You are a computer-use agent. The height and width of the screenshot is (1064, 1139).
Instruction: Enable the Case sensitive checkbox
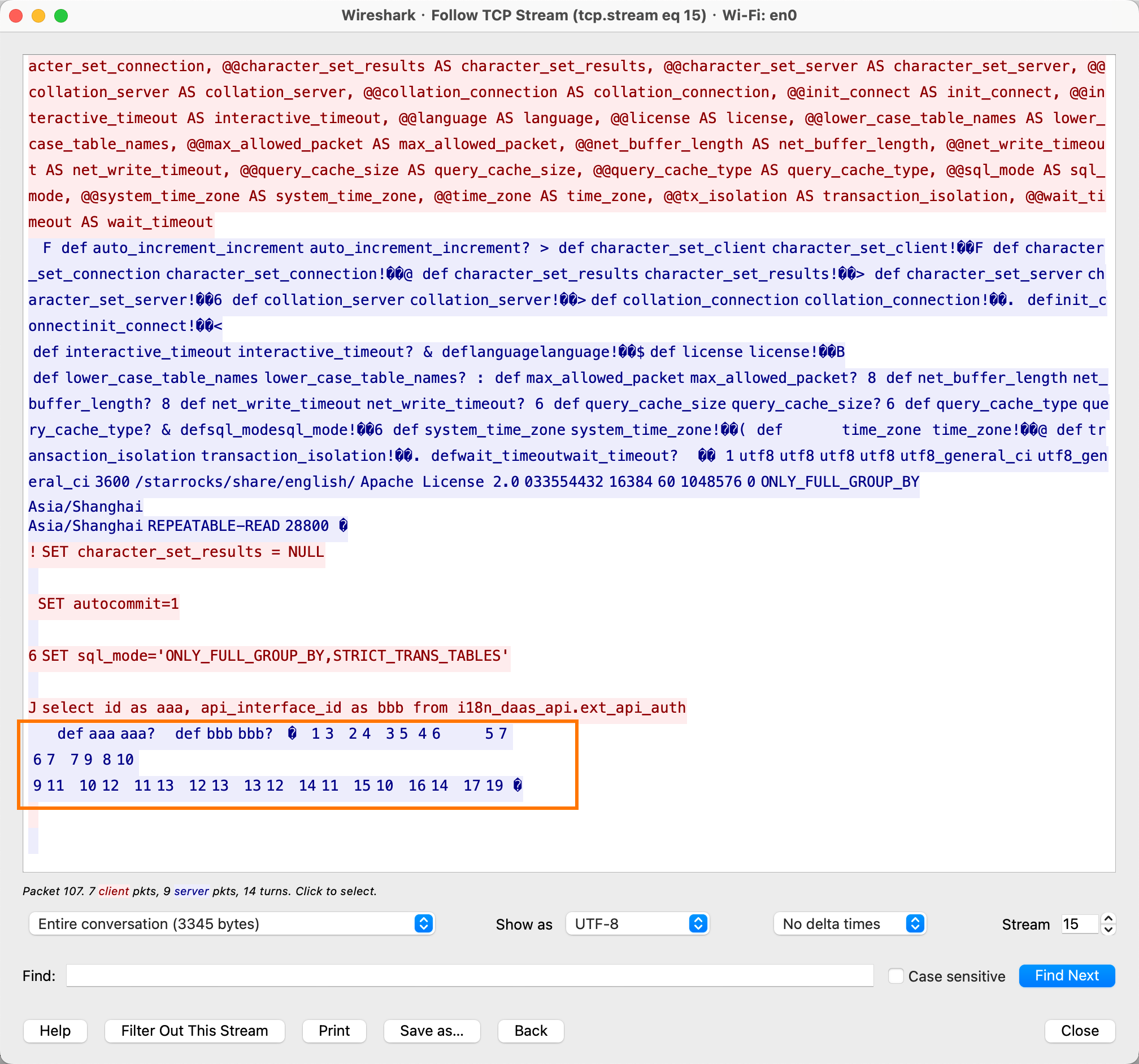point(895,976)
